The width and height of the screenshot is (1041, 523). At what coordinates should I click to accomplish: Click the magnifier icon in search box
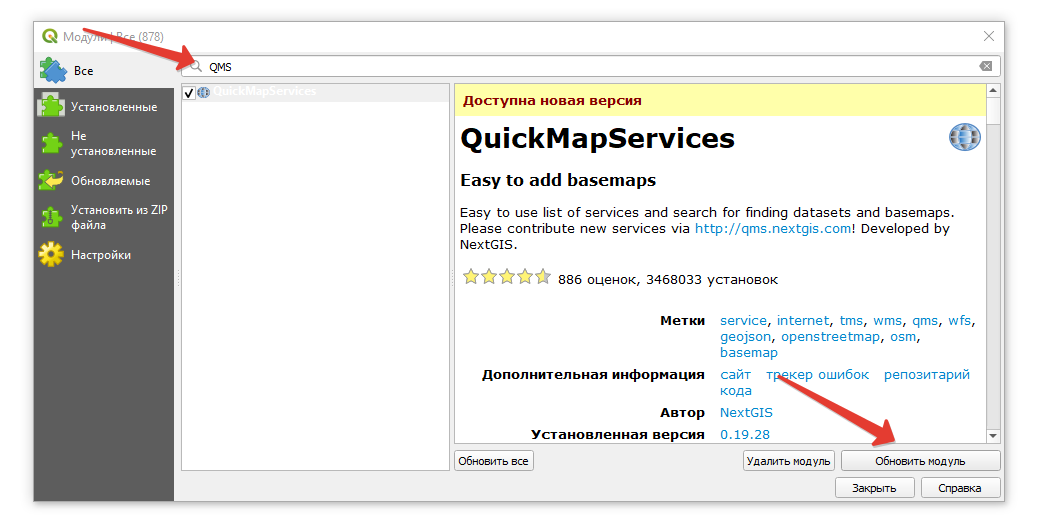195,66
